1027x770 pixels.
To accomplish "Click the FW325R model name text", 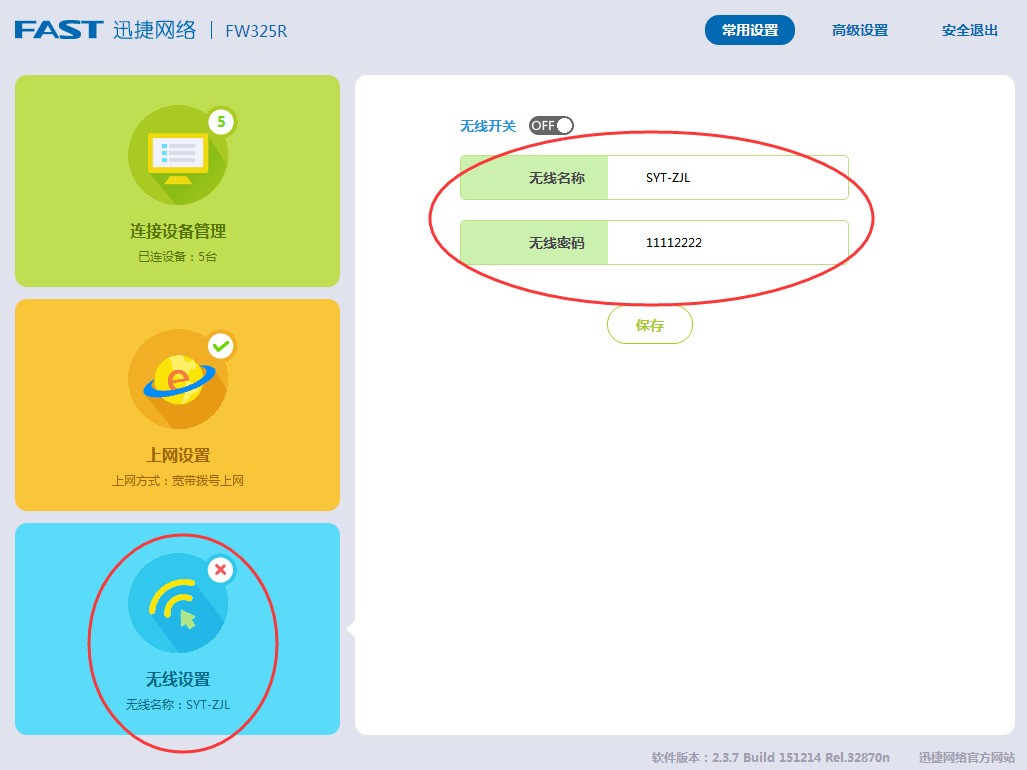I will click(256, 31).
